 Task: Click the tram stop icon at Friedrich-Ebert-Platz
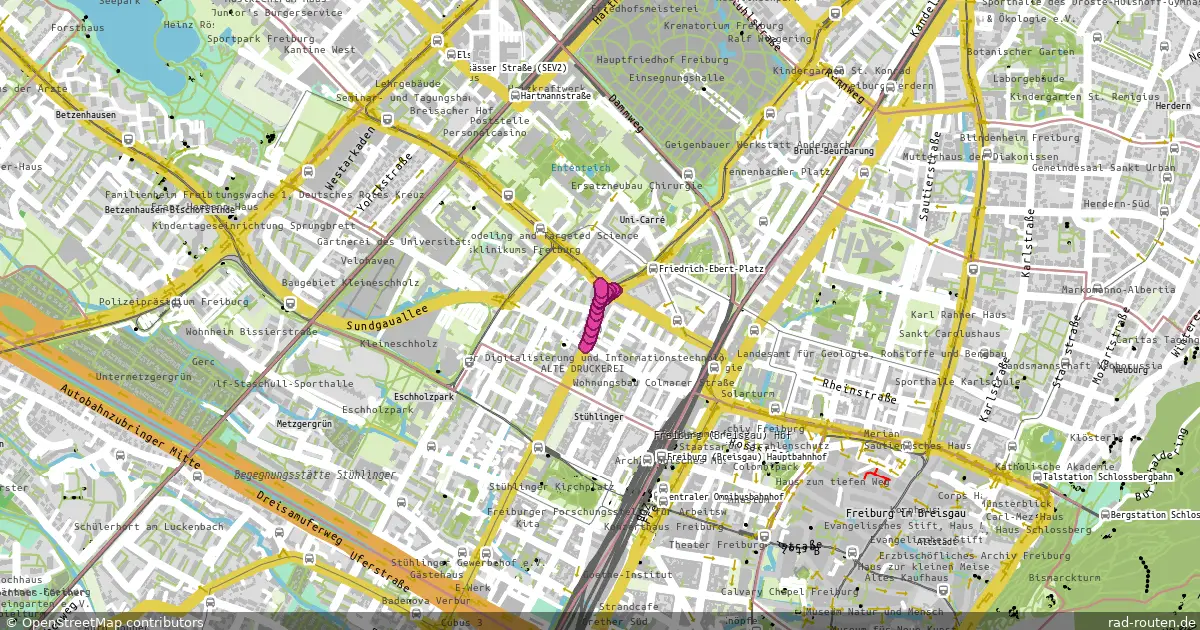pyautogui.click(x=652, y=268)
